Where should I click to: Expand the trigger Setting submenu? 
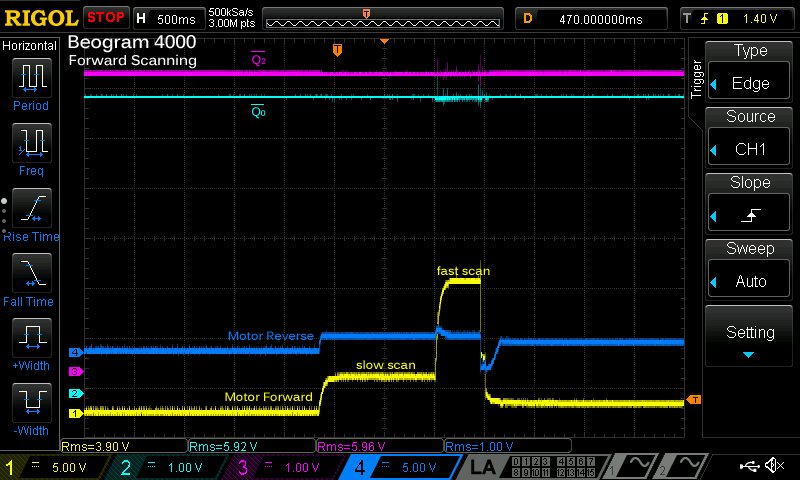coord(750,338)
